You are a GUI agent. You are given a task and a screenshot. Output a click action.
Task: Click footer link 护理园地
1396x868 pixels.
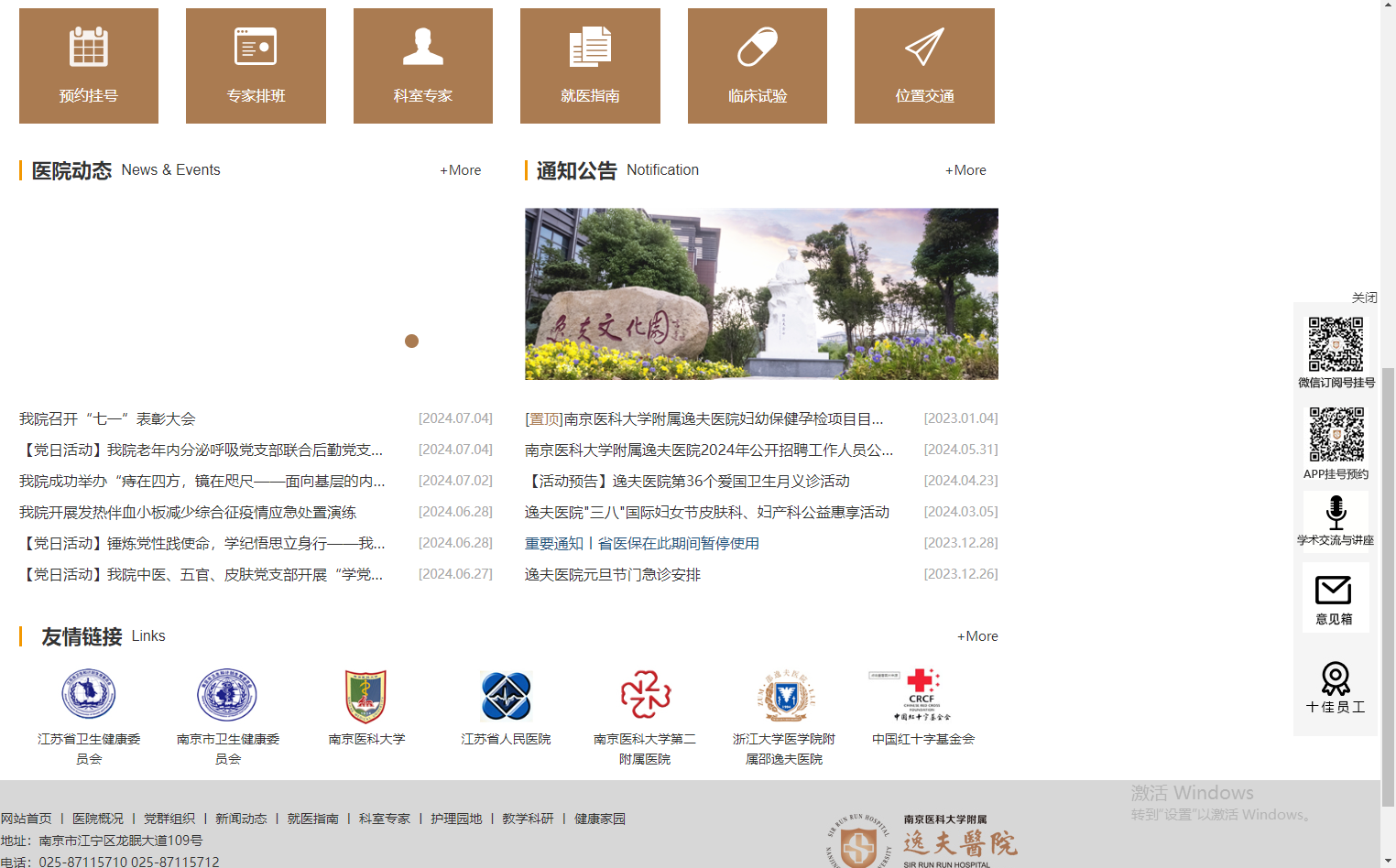point(456,819)
